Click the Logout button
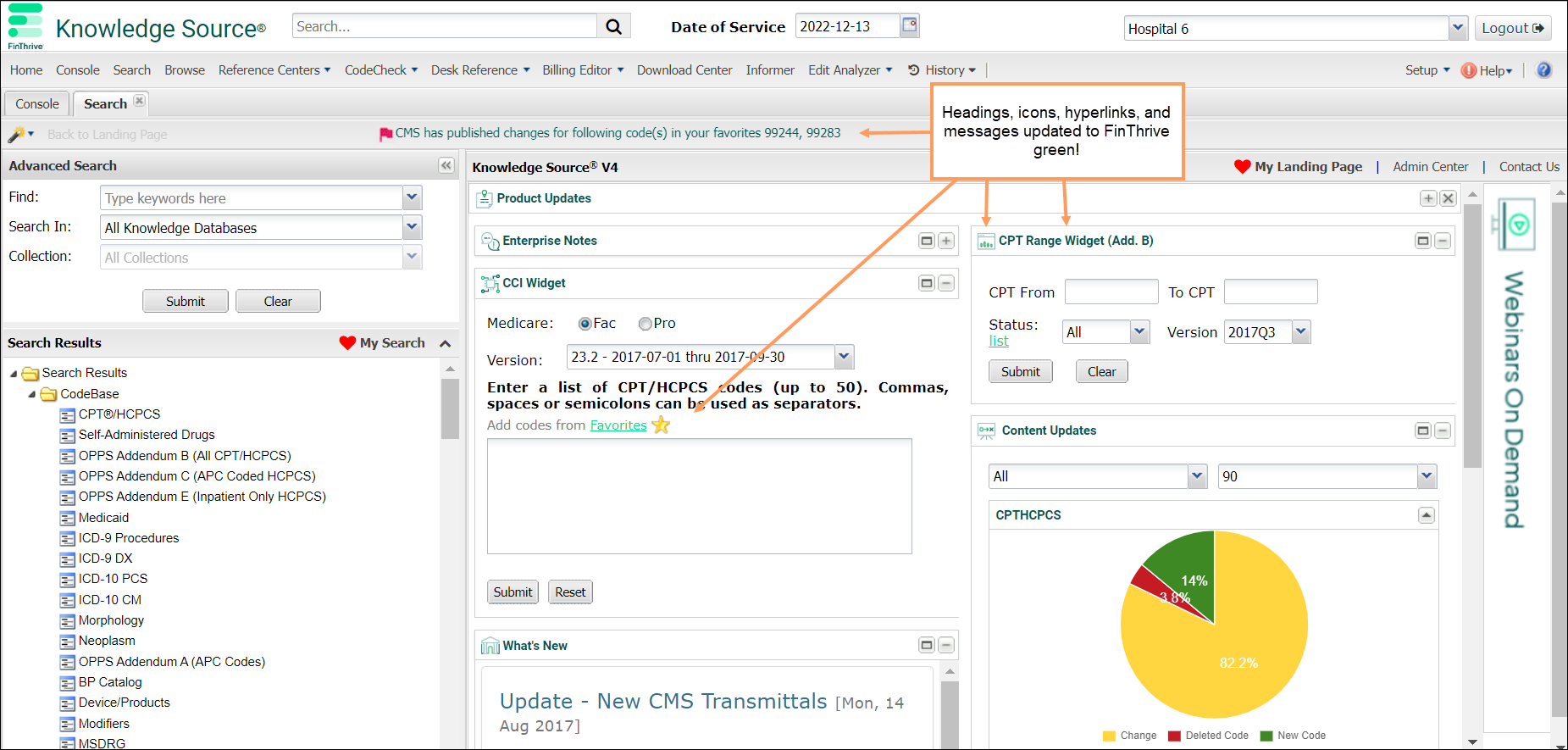The width and height of the screenshot is (1568, 750). pyautogui.click(x=1512, y=28)
